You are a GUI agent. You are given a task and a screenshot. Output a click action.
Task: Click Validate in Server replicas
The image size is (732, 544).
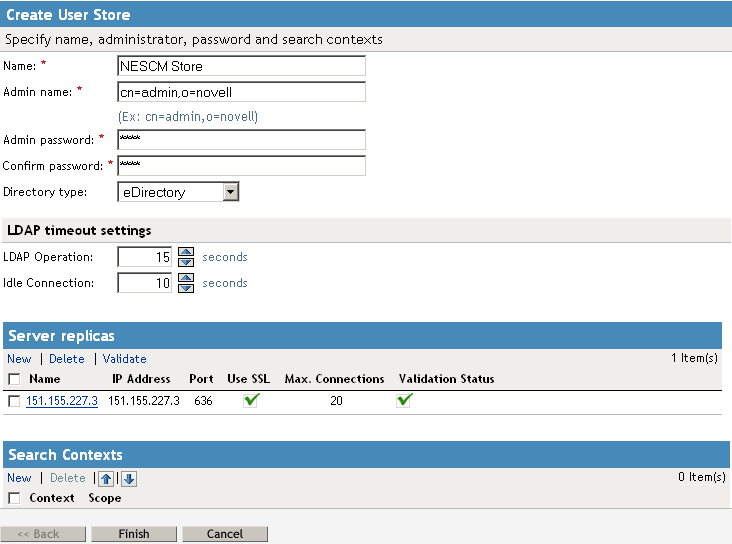click(x=125, y=359)
